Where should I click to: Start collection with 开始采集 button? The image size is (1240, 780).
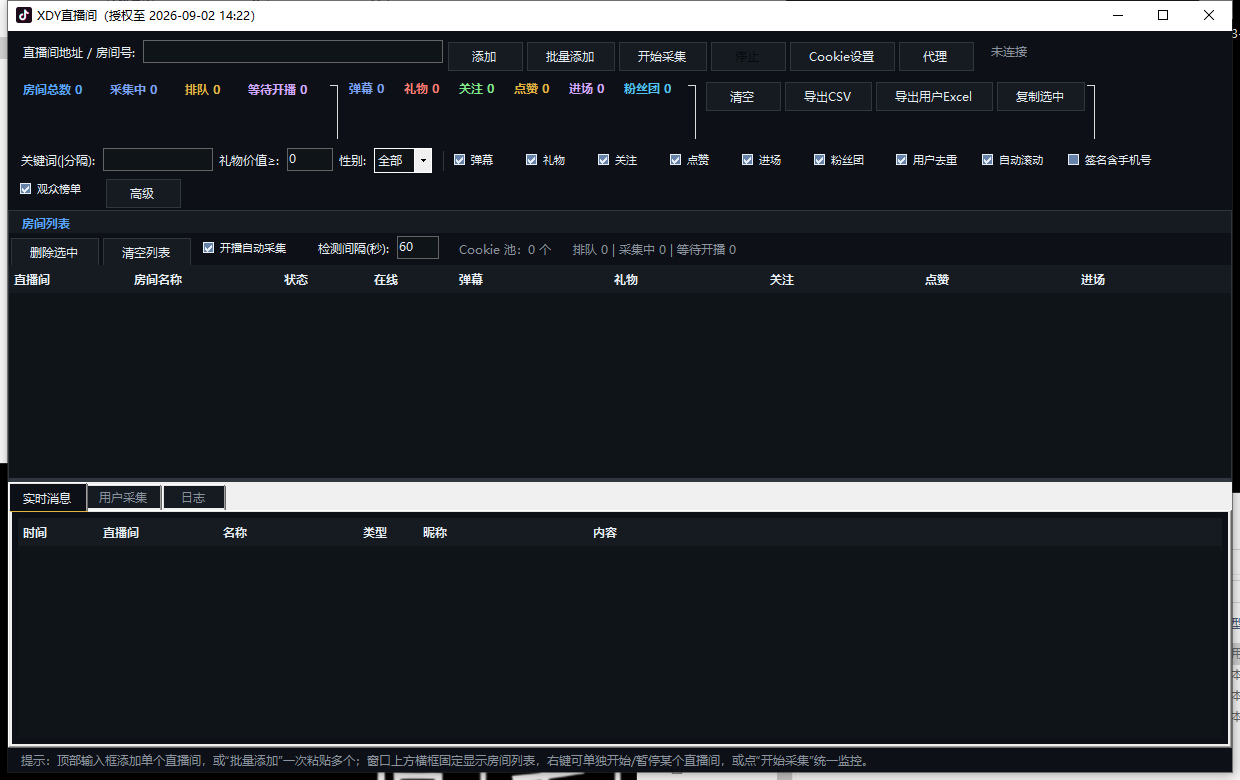pyautogui.click(x=662, y=57)
